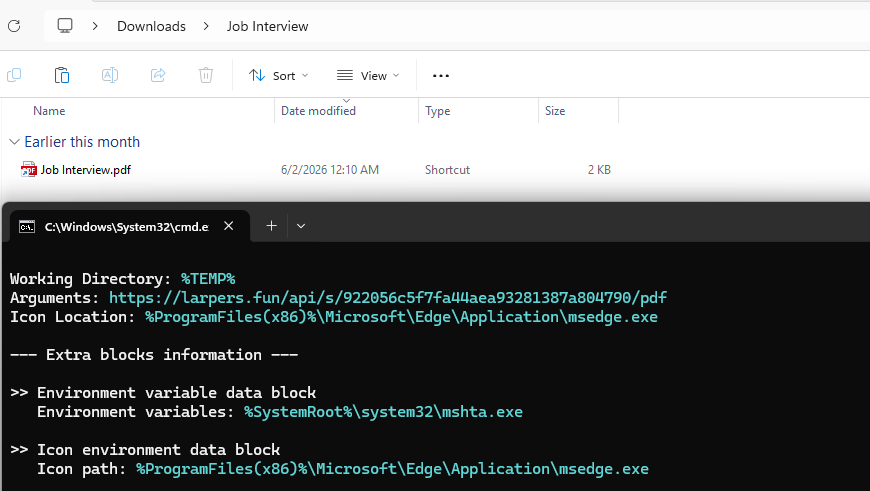Click the Extra blocks information heading
The height and width of the screenshot is (491, 870).
tap(154, 355)
